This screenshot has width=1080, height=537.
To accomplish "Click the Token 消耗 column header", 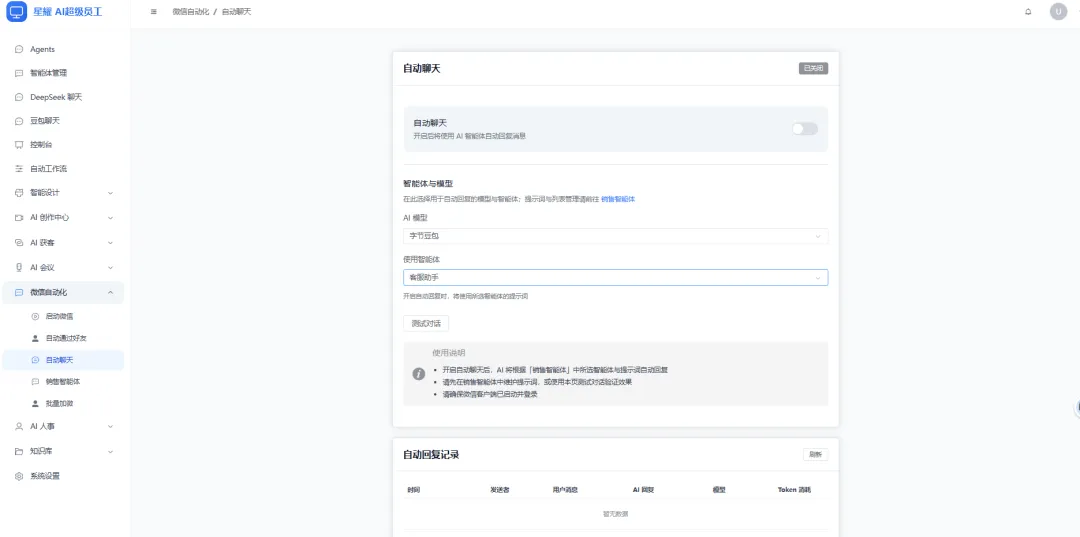I will (x=794, y=490).
